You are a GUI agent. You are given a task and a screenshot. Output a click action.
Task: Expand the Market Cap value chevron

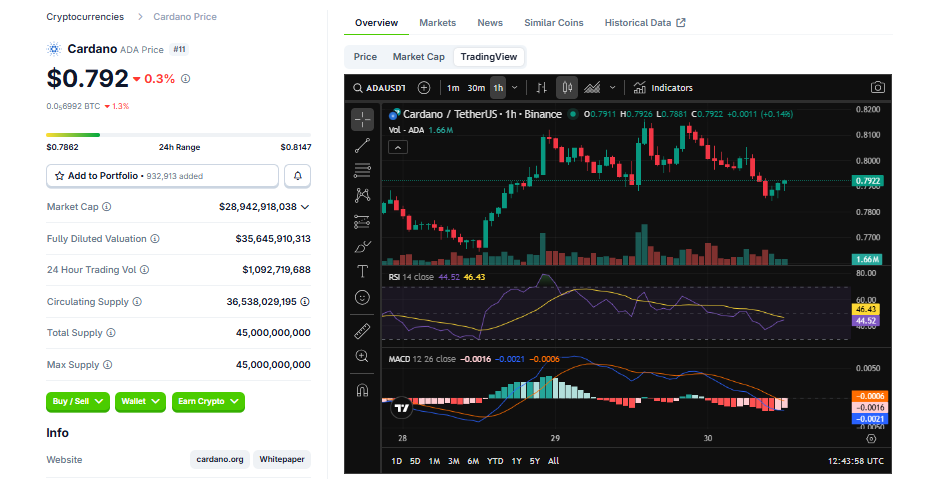click(x=305, y=207)
